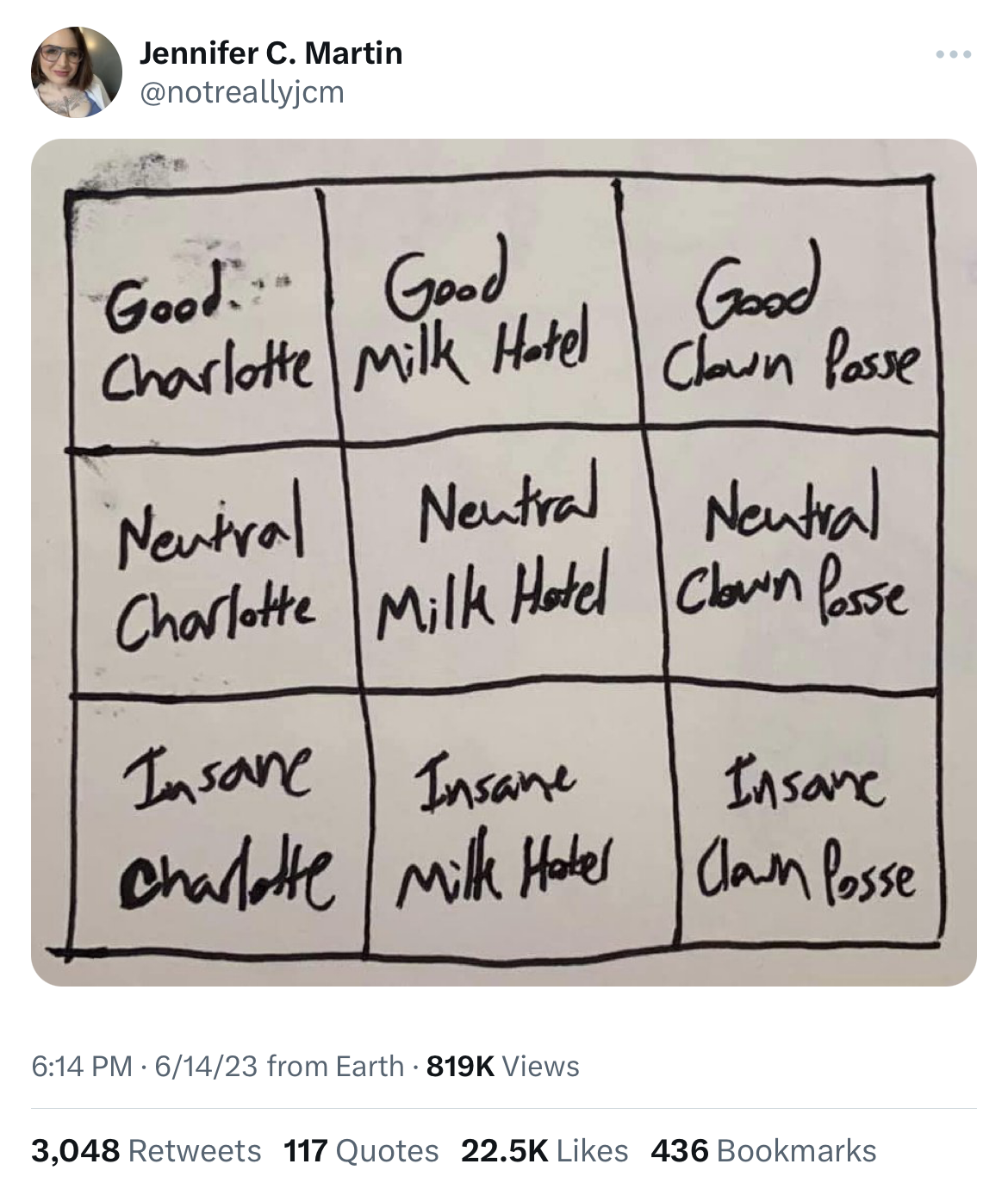The width and height of the screenshot is (1008, 1189).
Task: Open the alignment chart image
Action: click(504, 562)
